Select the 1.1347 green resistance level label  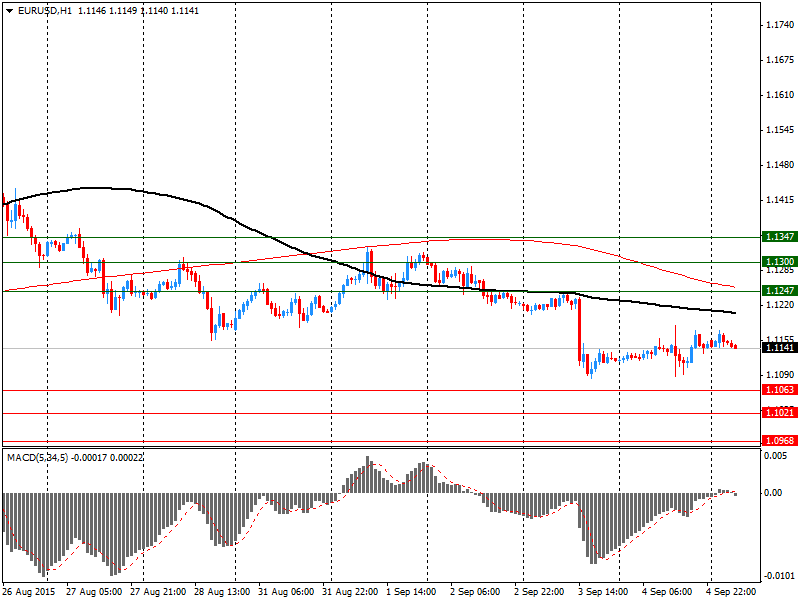[780, 237]
